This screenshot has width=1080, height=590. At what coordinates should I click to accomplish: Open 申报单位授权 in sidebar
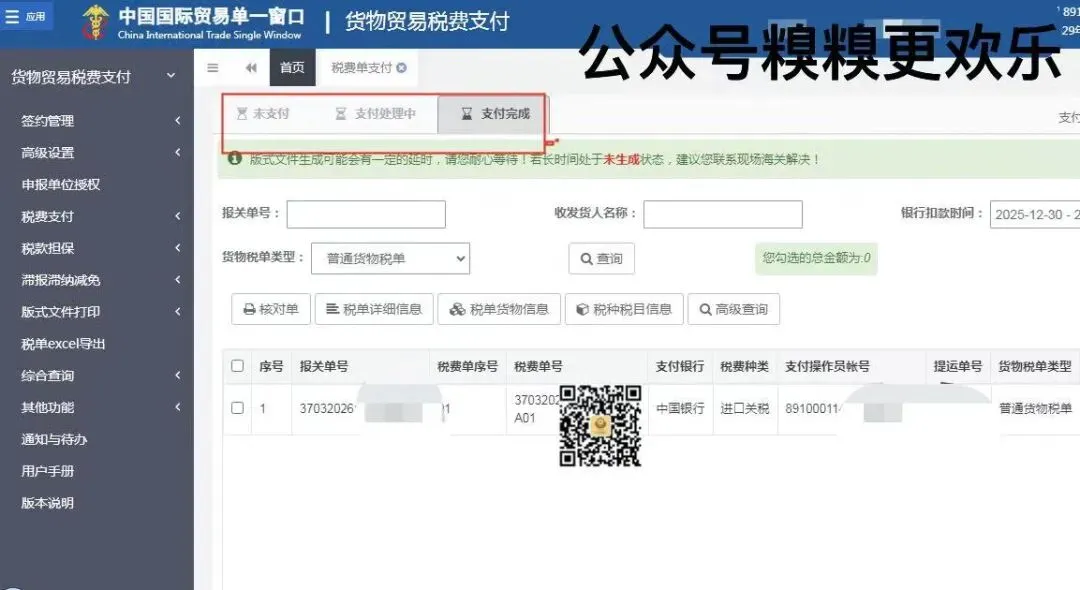coord(61,185)
